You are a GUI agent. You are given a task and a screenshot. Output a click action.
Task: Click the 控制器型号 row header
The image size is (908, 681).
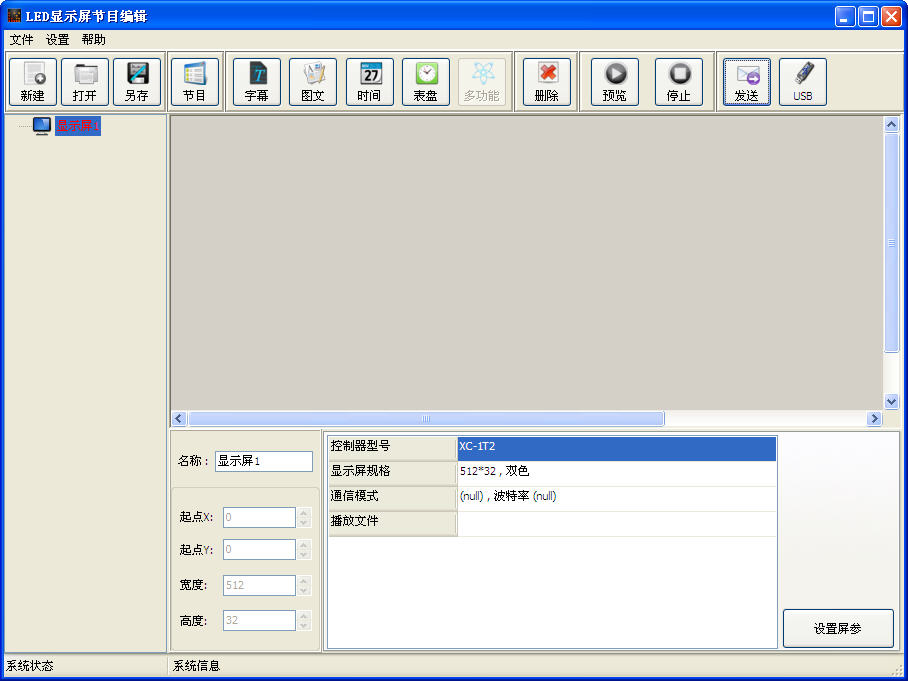(393, 448)
